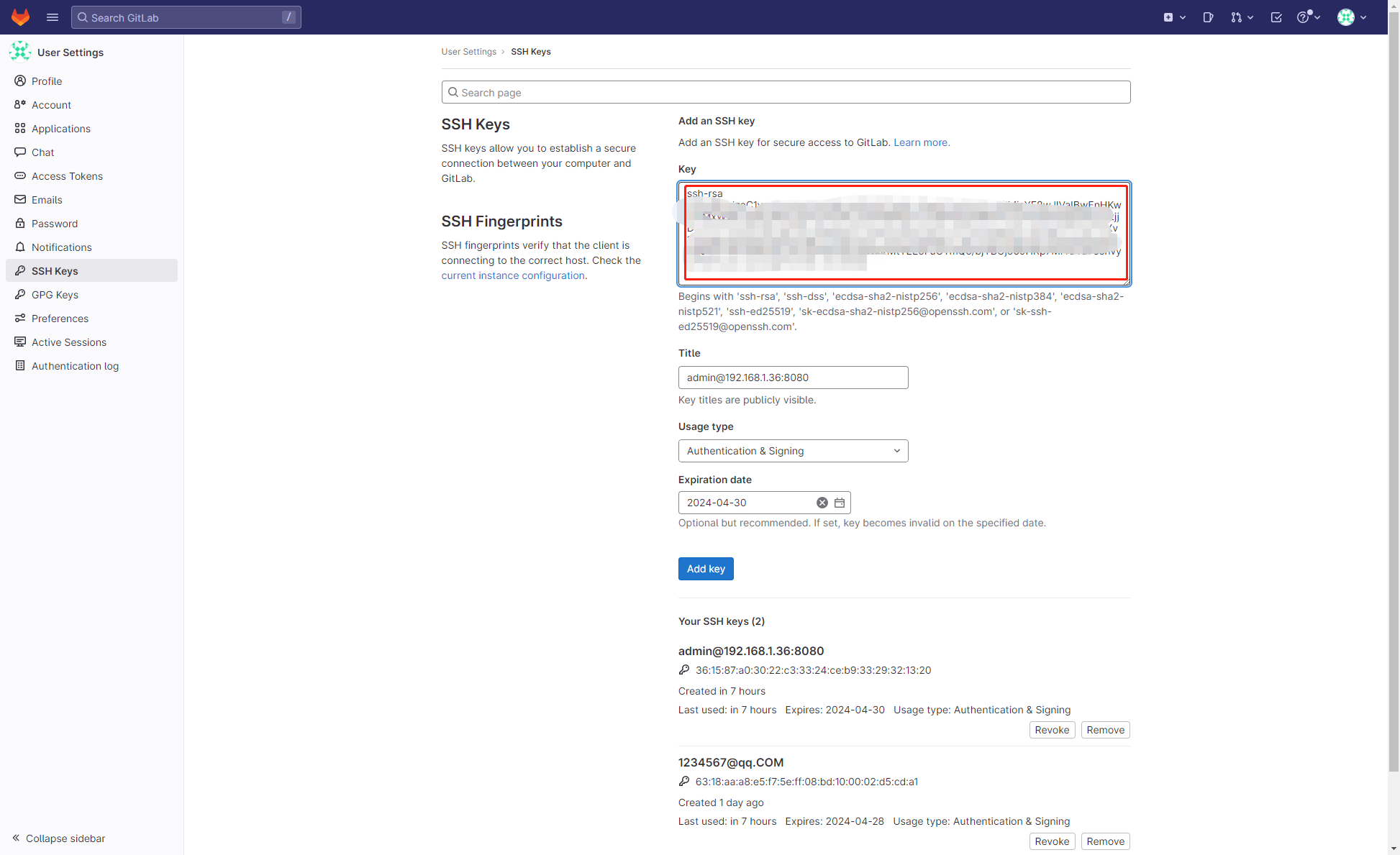Click the User Settings avatar icon
This screenshot has width=1400, height=855.
tap(20, 52)
